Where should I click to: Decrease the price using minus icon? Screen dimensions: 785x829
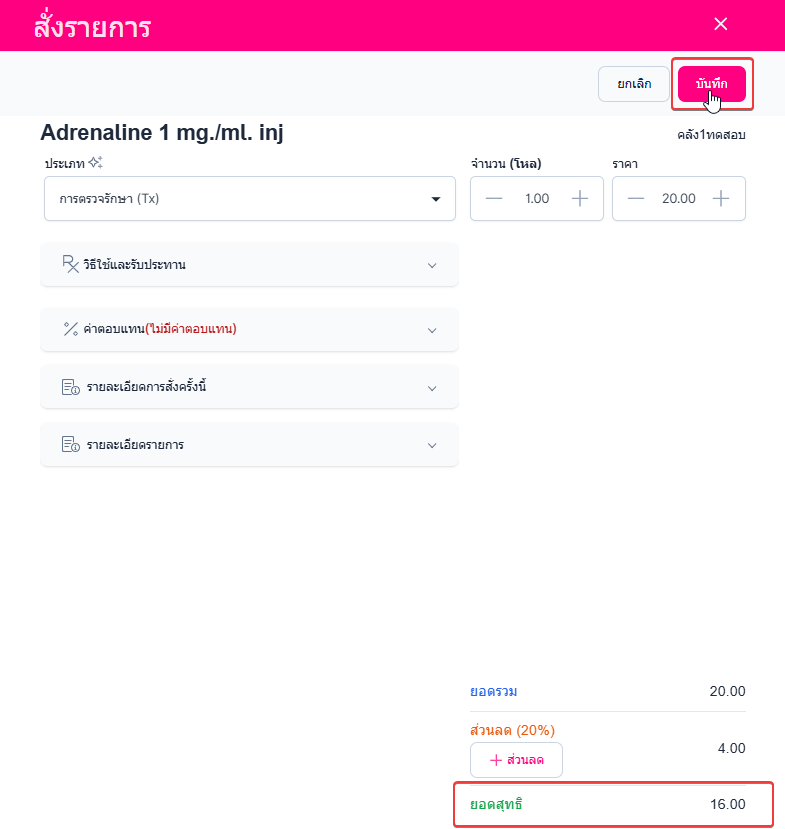636,198
